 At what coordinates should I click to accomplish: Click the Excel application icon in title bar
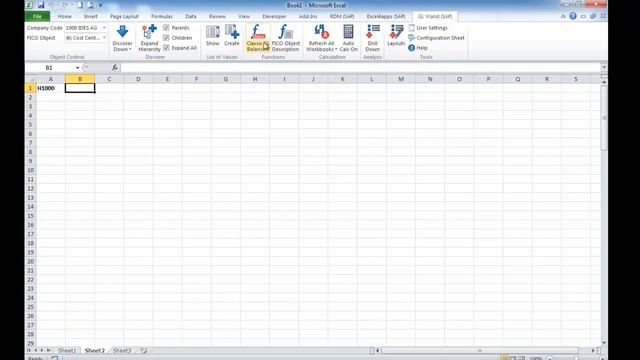coord(29,5)
